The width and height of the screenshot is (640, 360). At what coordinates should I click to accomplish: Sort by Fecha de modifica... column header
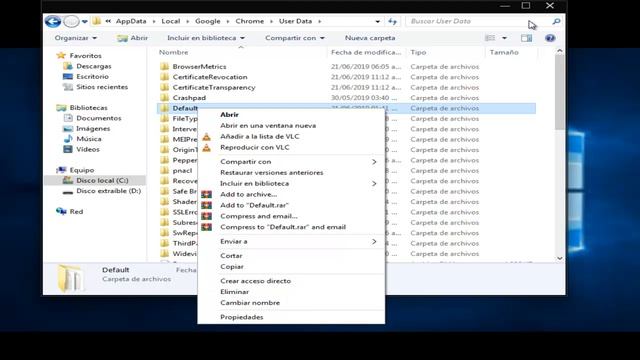(x=366, y=52)
